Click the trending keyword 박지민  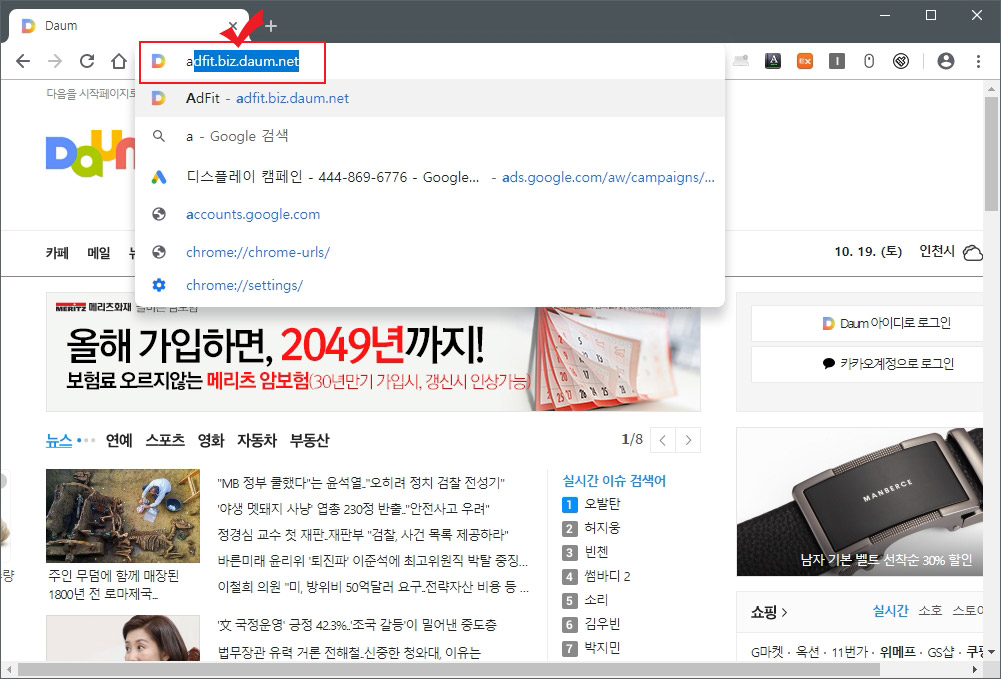point(602,648)
